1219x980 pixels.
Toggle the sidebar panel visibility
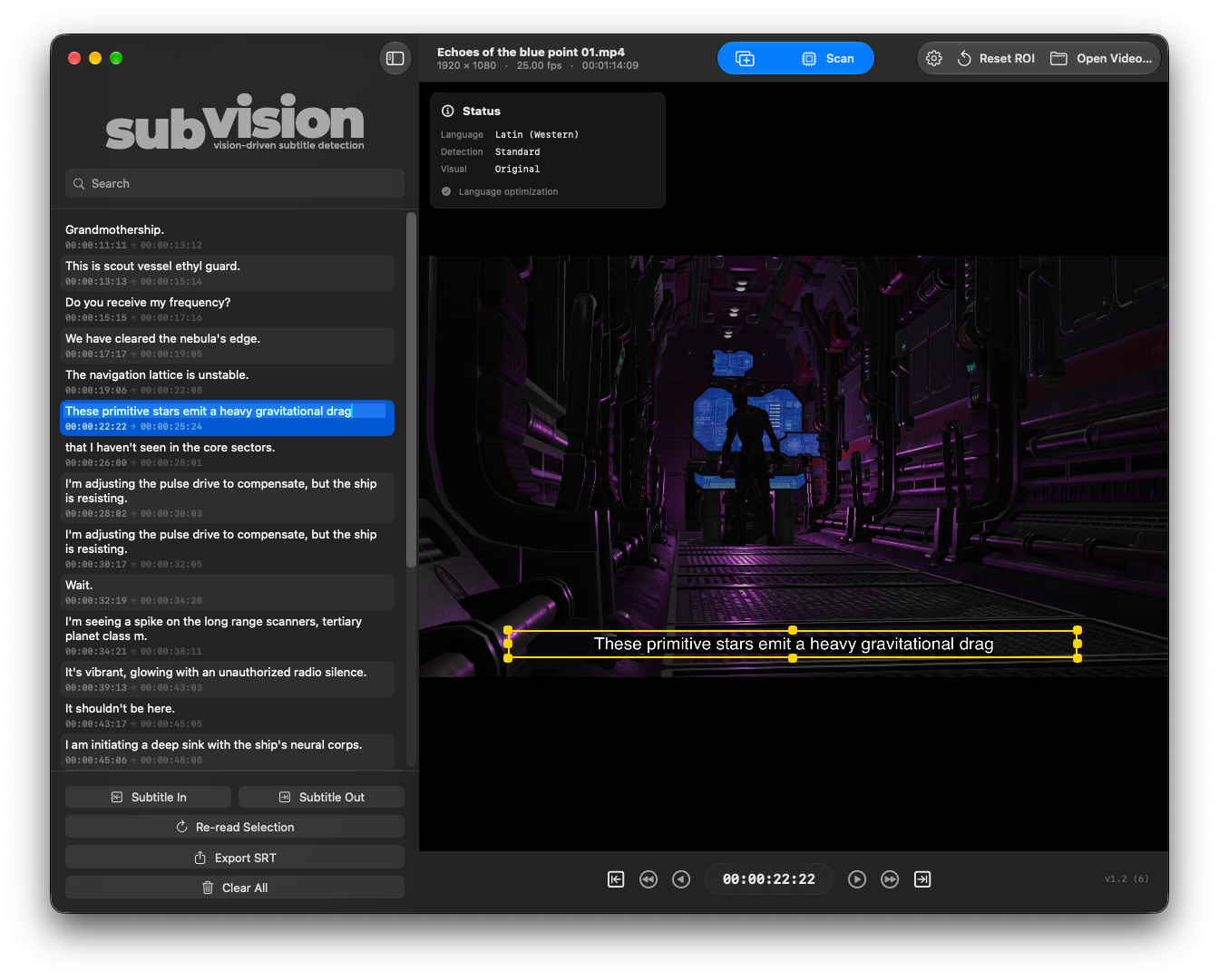tap(395, 58)
